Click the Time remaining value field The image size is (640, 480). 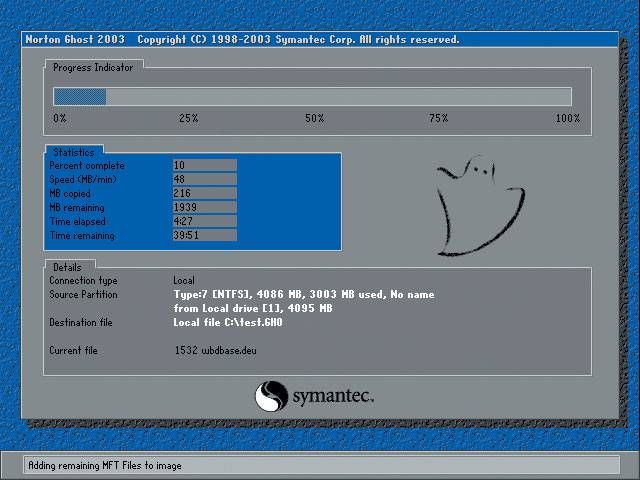pos(204,235)
